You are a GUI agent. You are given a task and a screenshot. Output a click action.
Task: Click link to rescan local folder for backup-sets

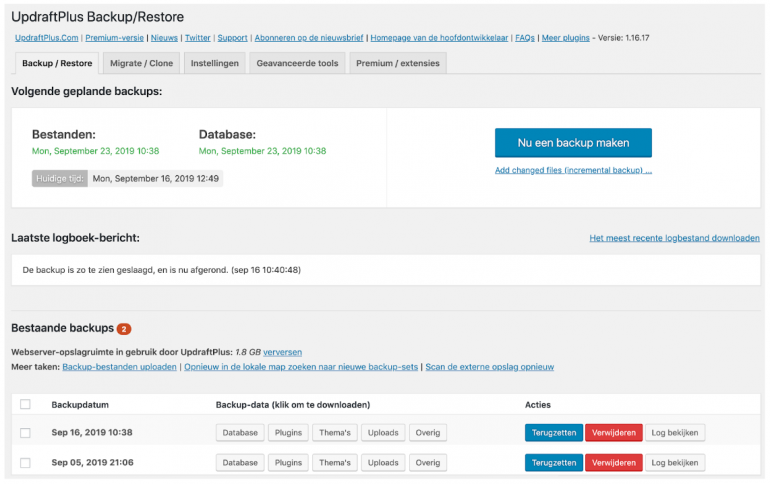[301, 367]
